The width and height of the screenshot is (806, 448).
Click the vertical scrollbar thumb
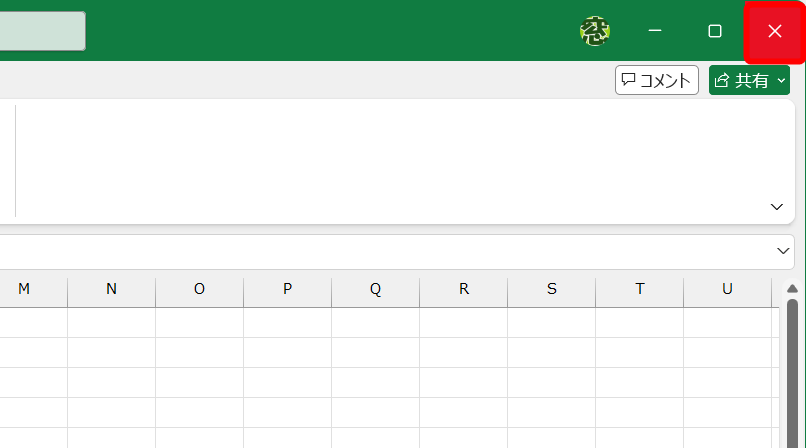coord(792,374)
